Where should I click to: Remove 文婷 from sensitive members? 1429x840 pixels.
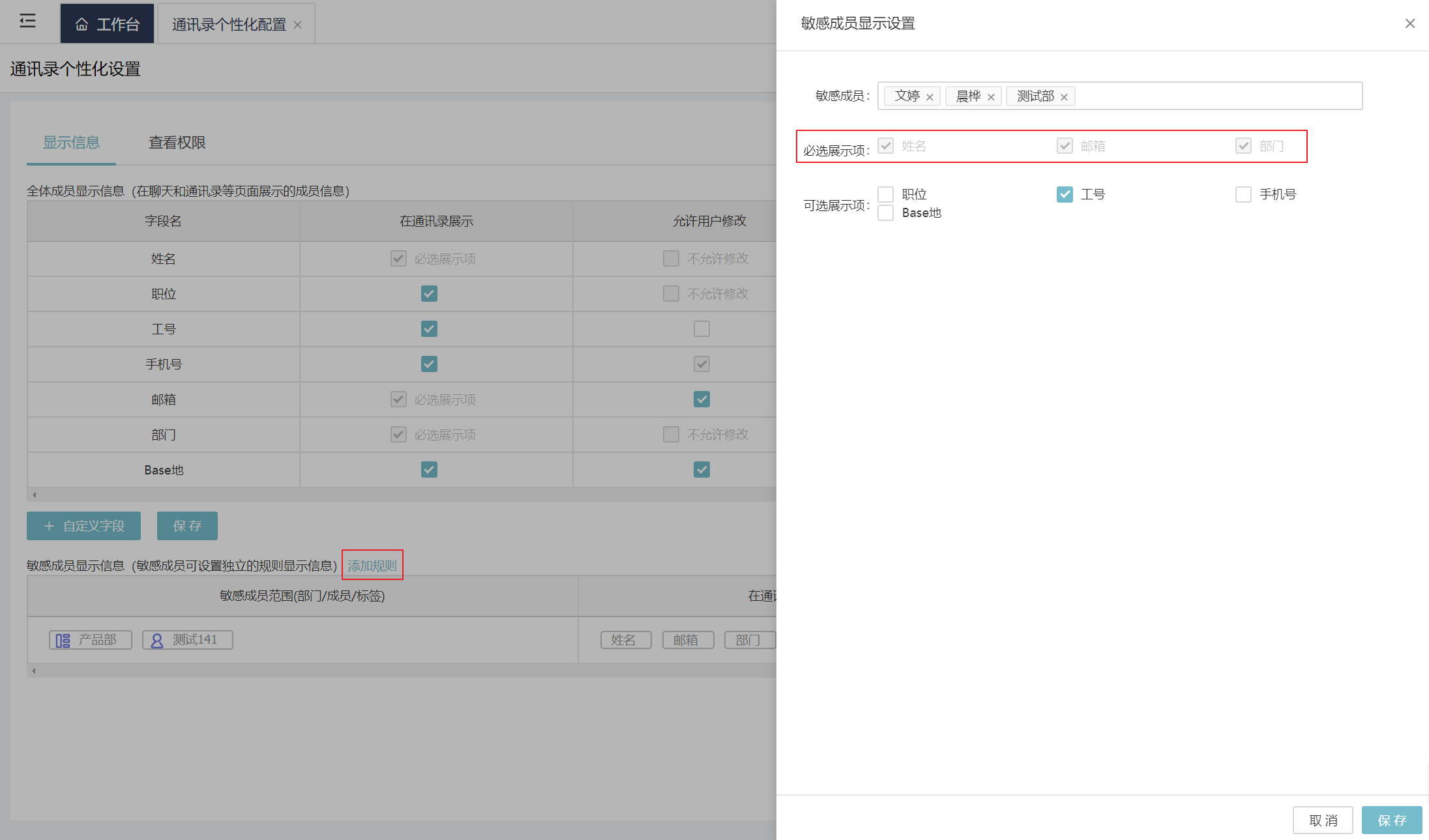(930, 97)
